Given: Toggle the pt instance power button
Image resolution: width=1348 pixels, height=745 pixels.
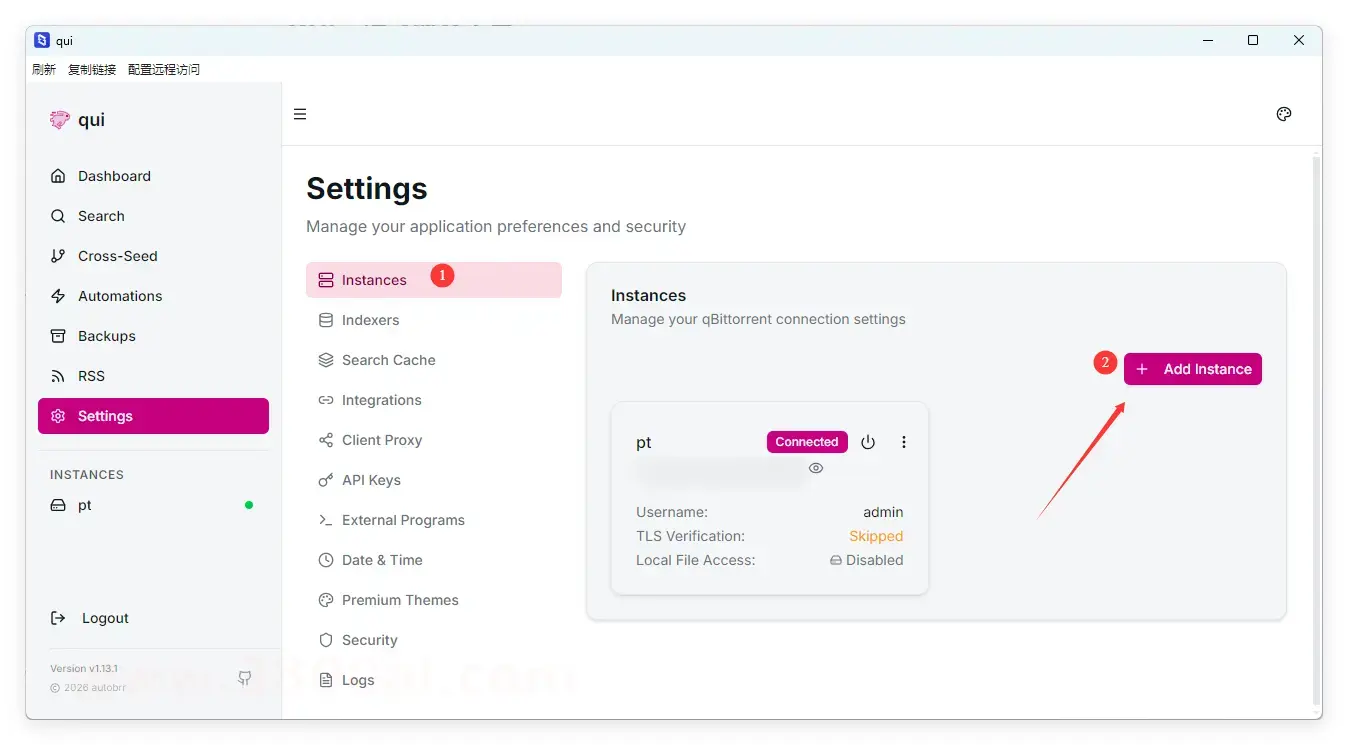Looking at the screenshot, I should [x=868, y=442].
